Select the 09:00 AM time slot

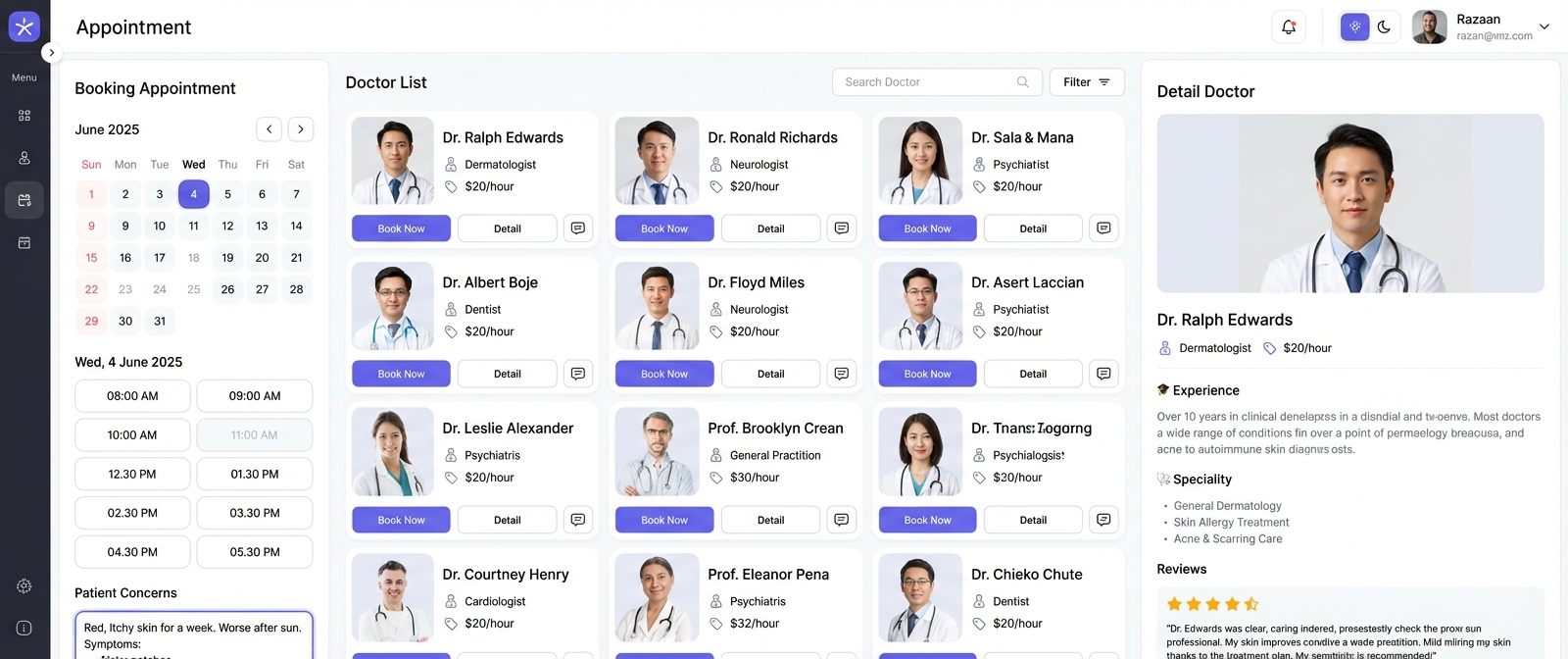255,396
